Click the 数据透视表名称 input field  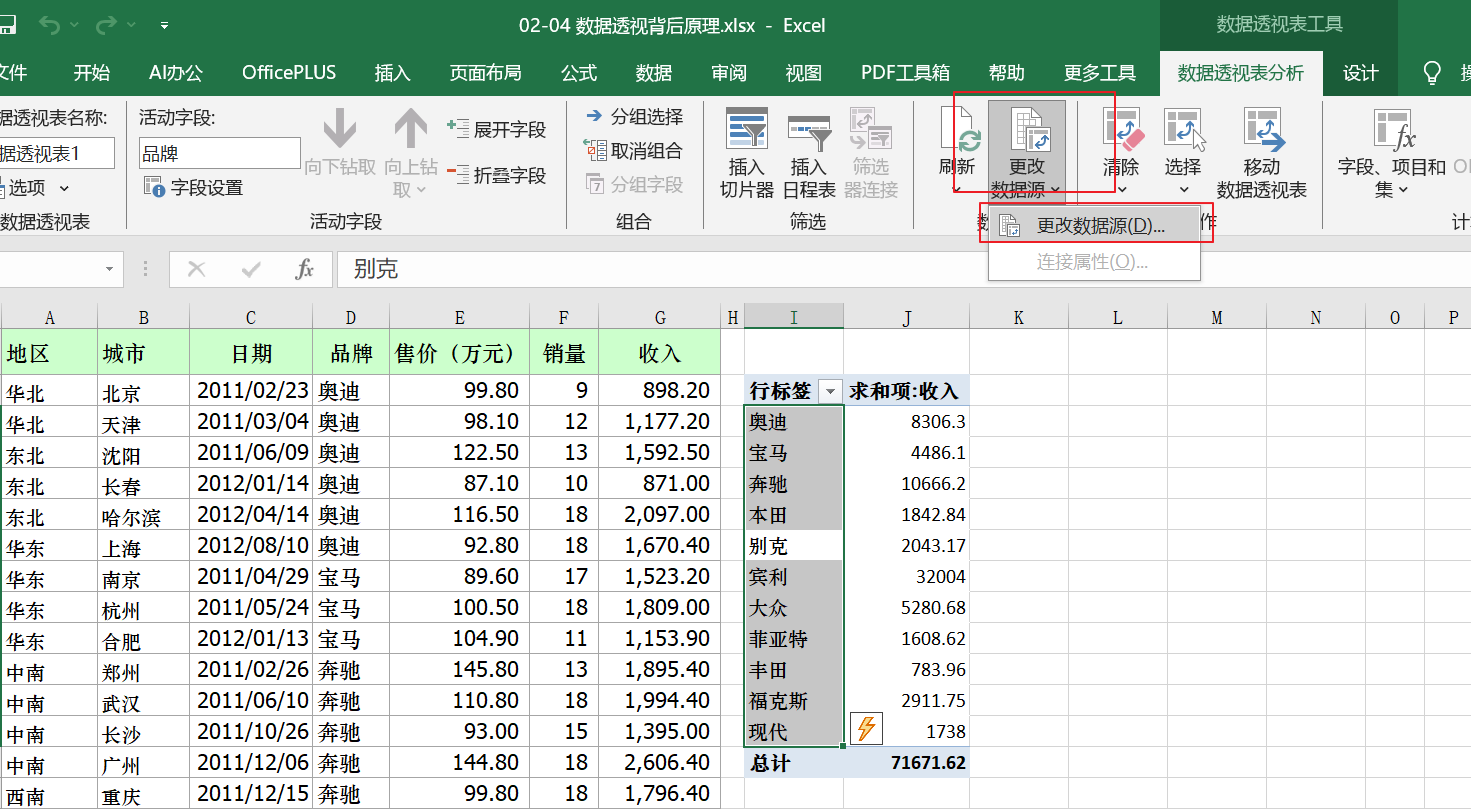[57, 153]
